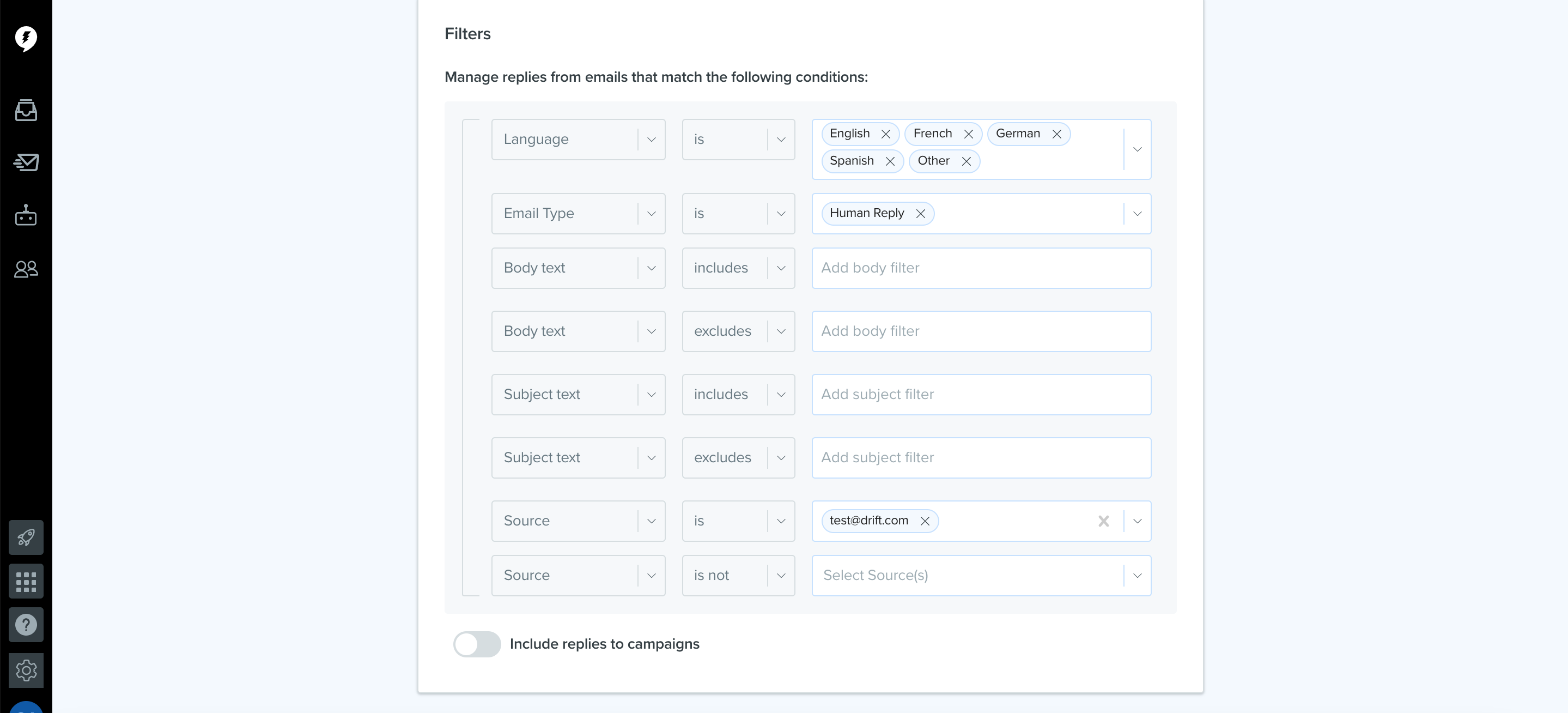The image size is (1568, 713).
Task: Open the email campaigns envelope icon
Action: (x=26, y=162)
